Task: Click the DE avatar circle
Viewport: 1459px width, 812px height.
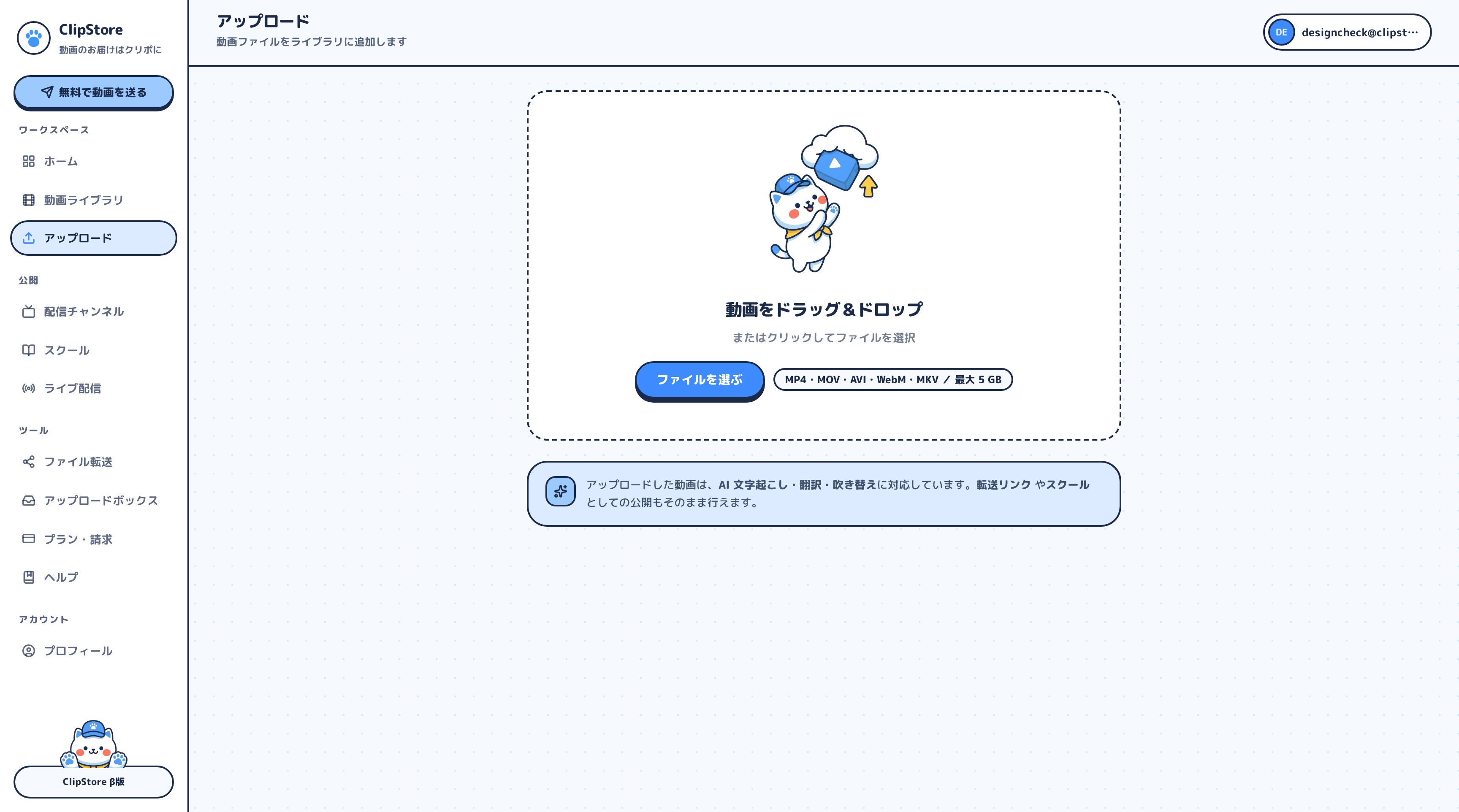Action: click(1281, 32)
